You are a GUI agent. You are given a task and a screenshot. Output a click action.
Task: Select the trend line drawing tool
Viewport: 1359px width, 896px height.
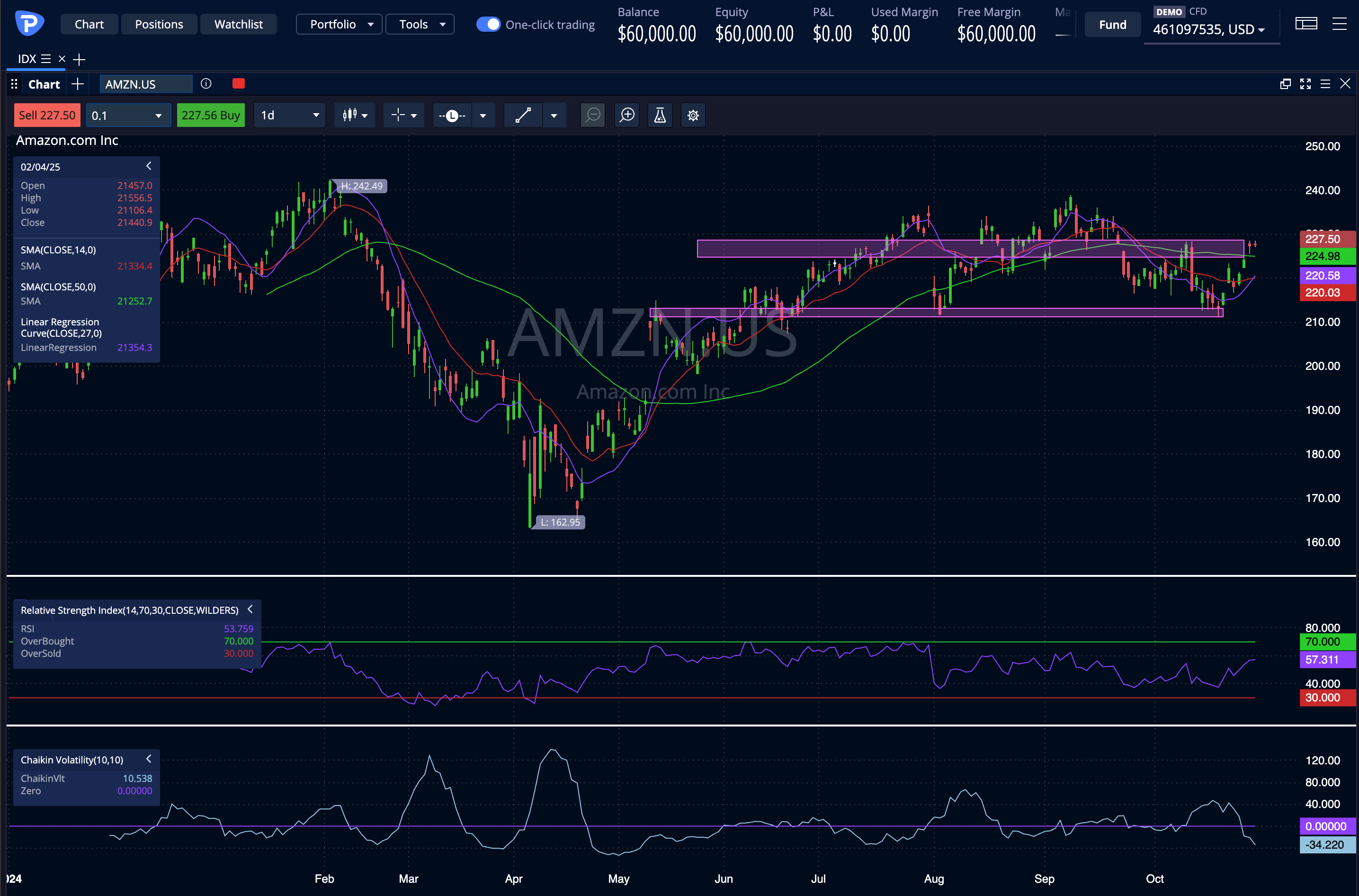click(x=523, y=116)
